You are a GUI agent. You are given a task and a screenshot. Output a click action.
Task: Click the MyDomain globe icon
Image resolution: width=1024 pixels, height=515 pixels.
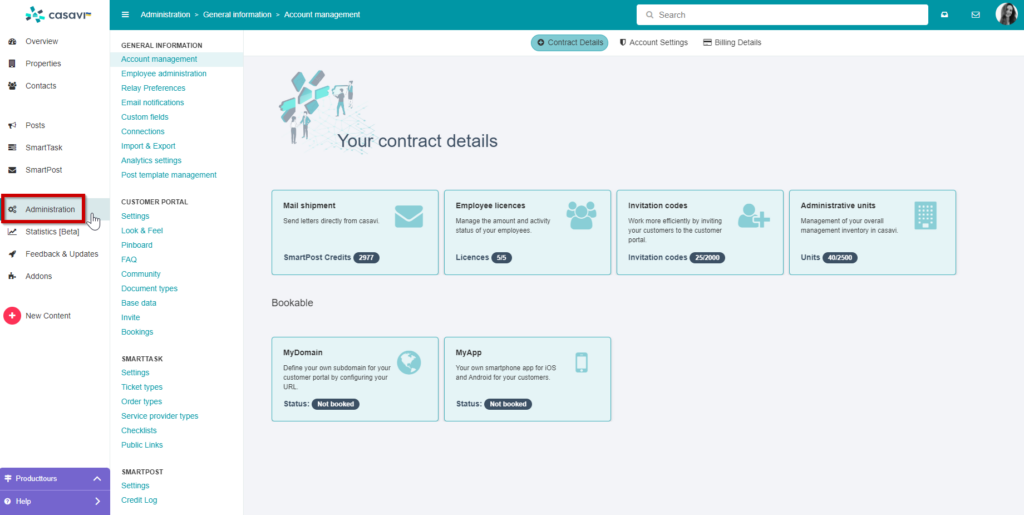(408, 362)
